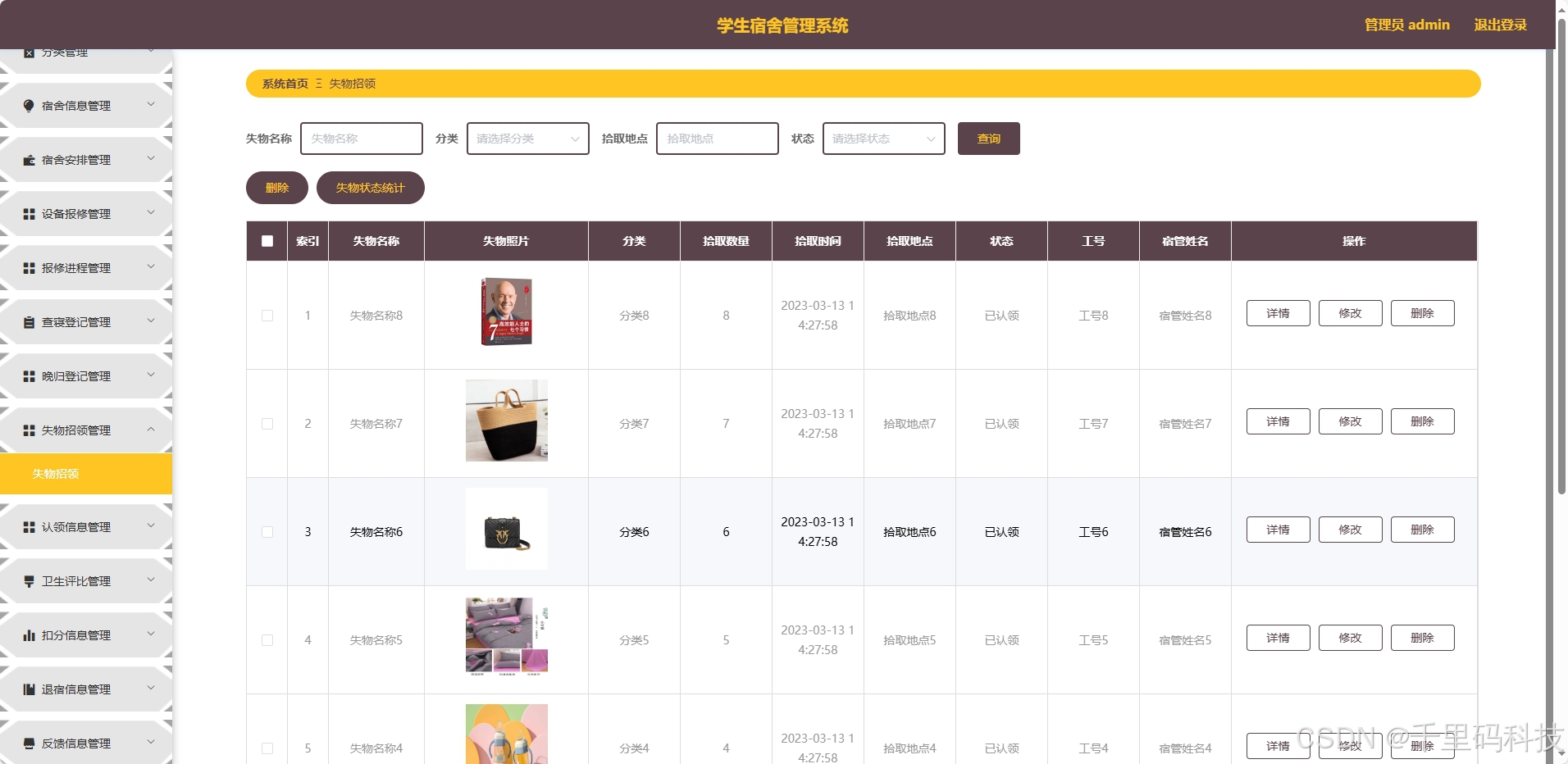Screen dimensions: 1568x764
Task: Click the 拾取时间 column header
Action: (x=818, y=241)
